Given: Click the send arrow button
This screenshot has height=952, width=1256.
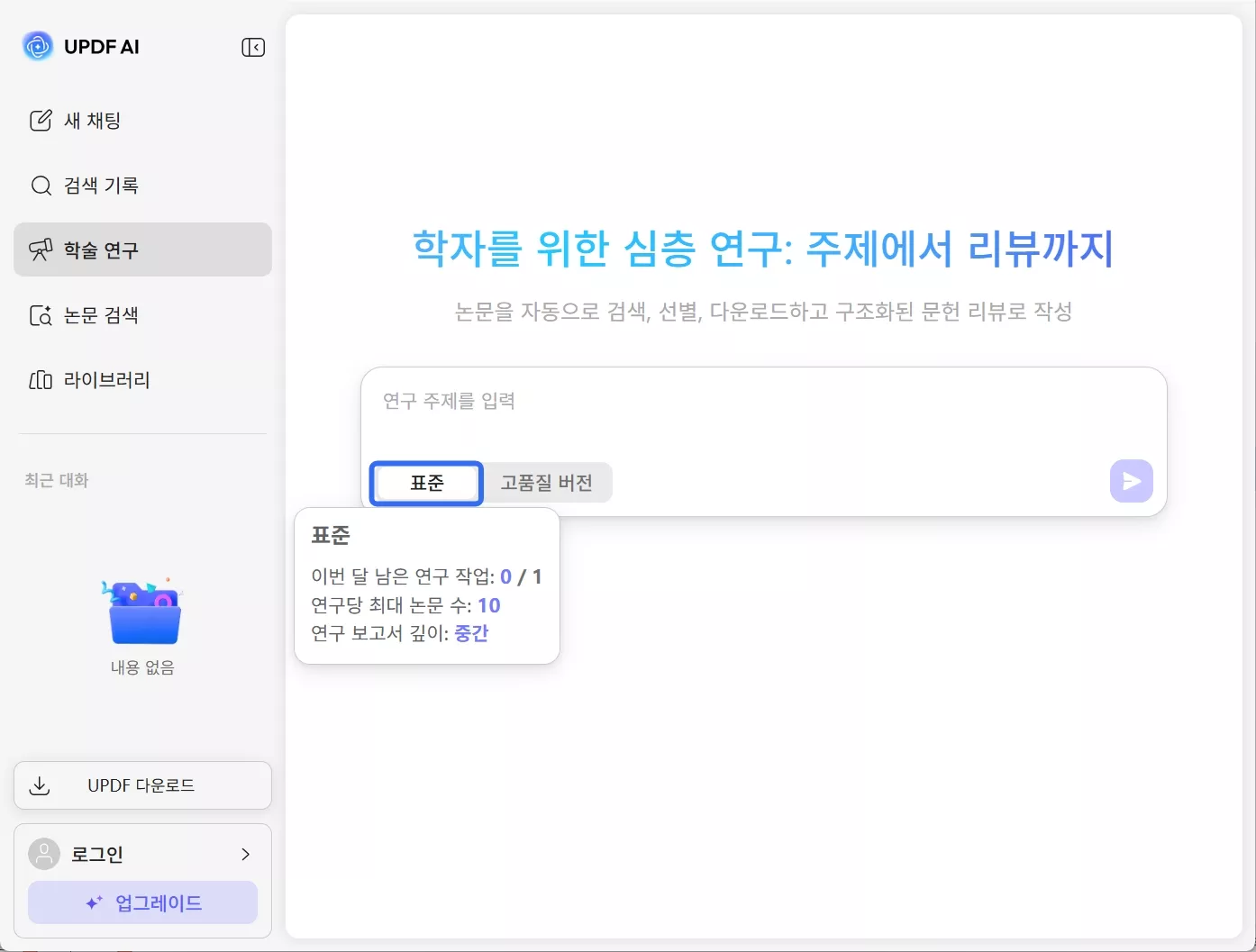Looking at the screenshot, I should [1131, 481].
